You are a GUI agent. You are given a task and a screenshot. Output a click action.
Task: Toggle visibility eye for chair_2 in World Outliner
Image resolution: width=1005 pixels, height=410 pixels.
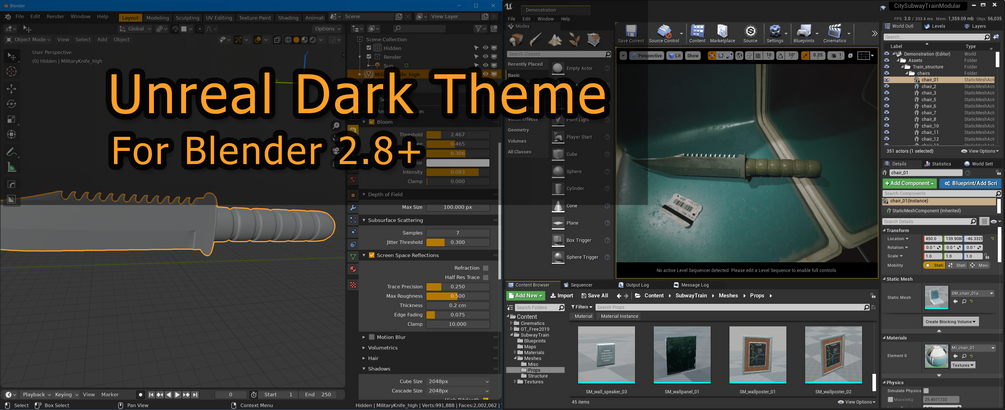(x=887, y=86)
